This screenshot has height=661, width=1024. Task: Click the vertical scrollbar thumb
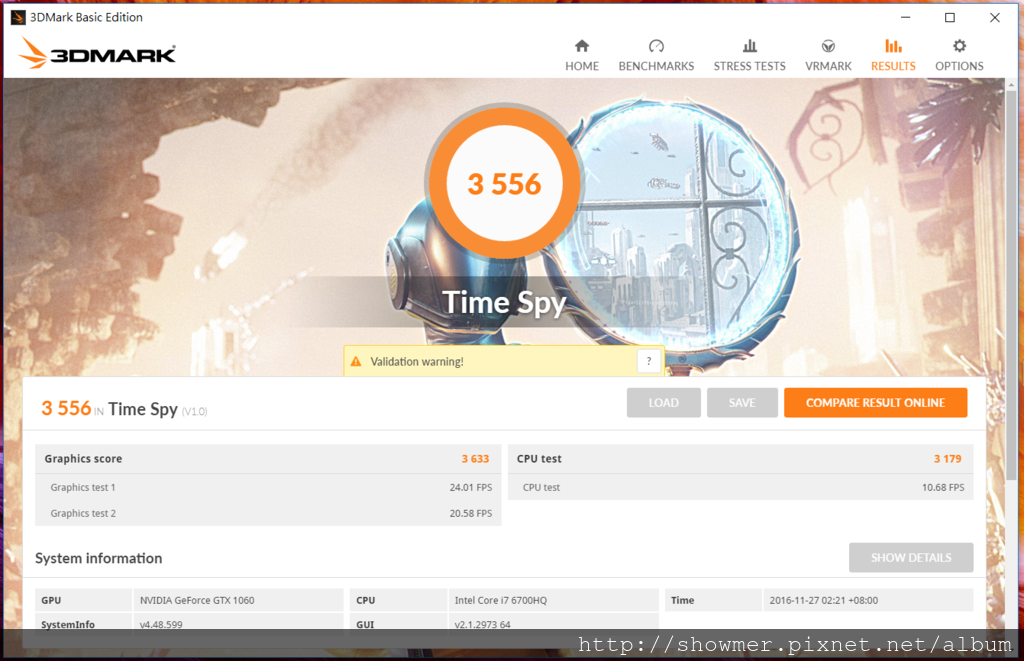pyautogui.click(x=1011, y=283)
